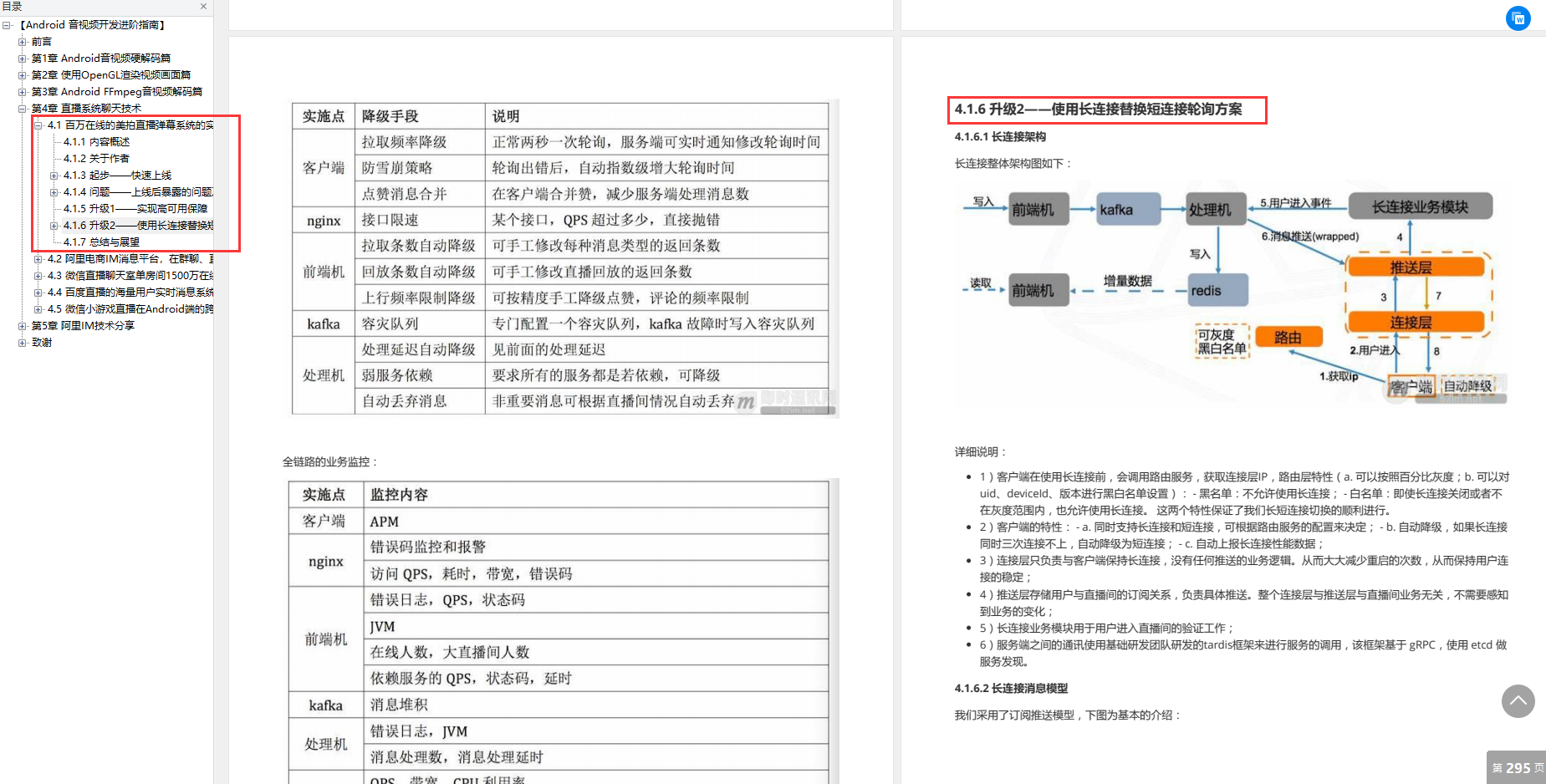Collapse 第4章 直播系统聊天技术

pyautogui.click(x=23, y=108)
